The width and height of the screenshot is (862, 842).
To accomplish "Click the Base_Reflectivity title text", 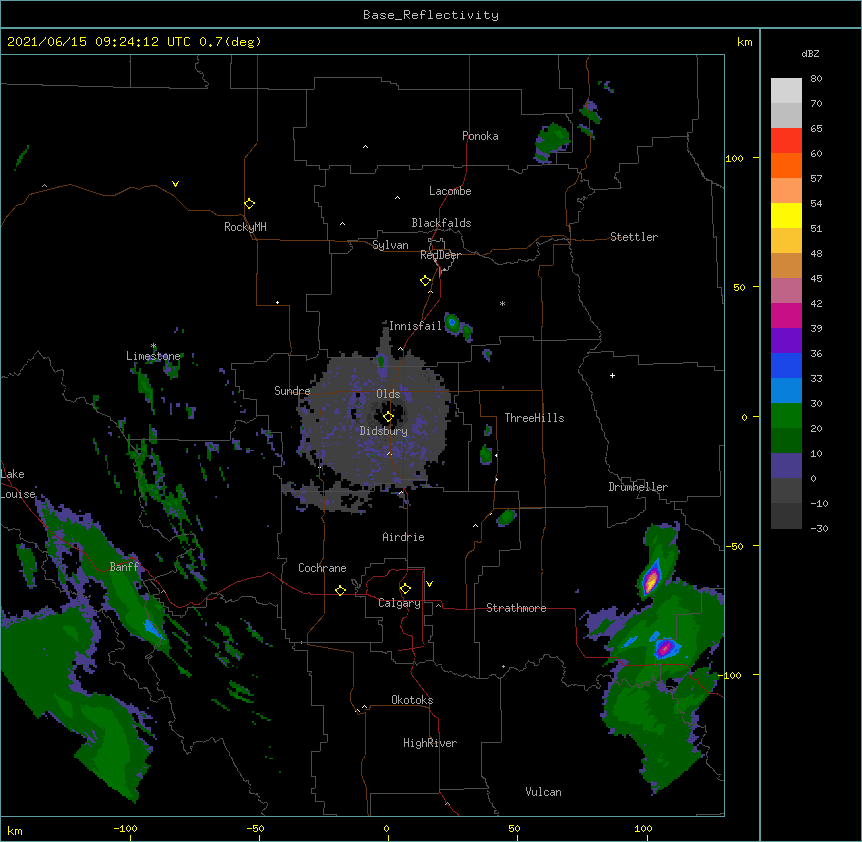I will tap(431, 15).
